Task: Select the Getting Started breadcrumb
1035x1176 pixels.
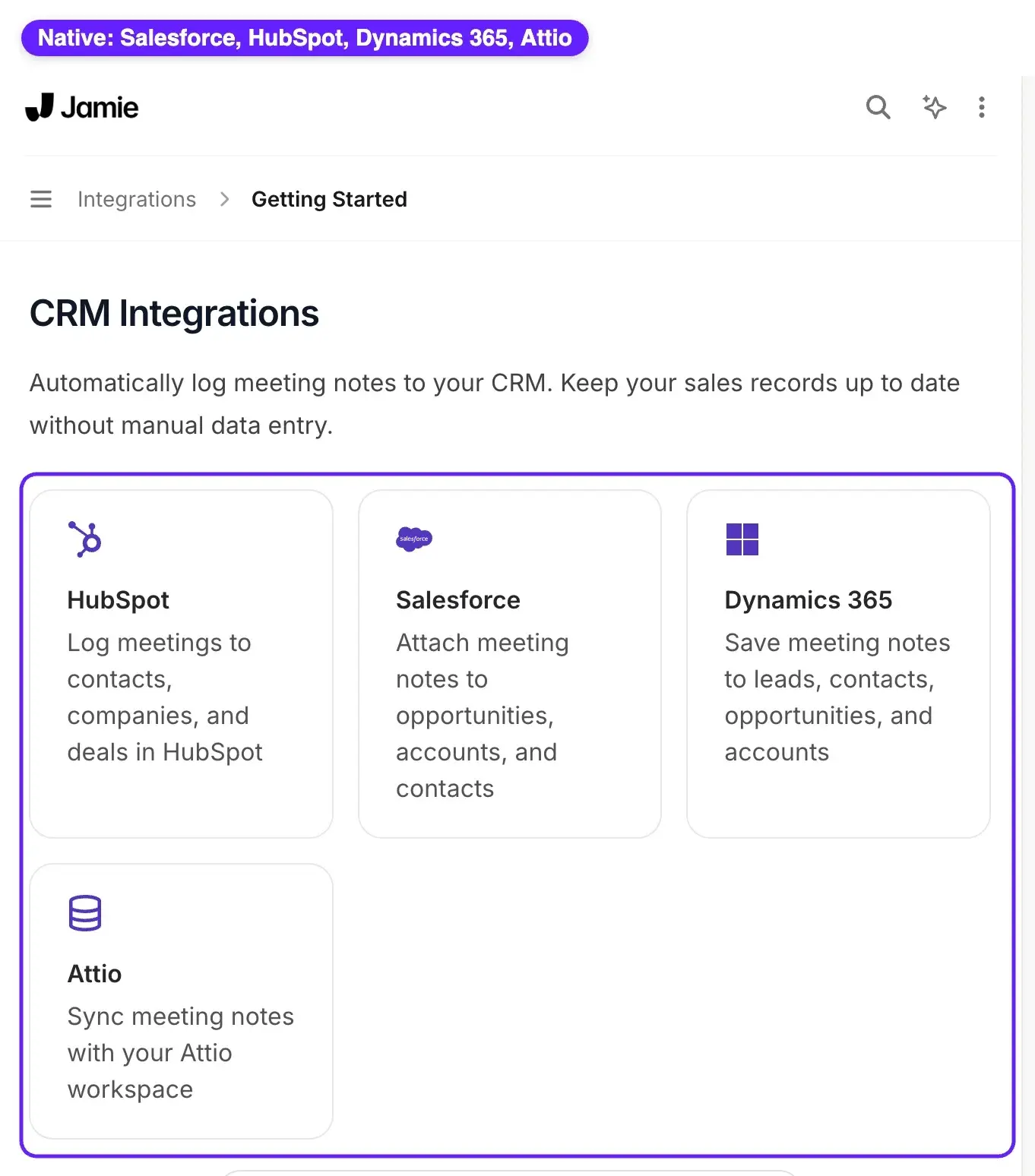Action: point(329,199)
